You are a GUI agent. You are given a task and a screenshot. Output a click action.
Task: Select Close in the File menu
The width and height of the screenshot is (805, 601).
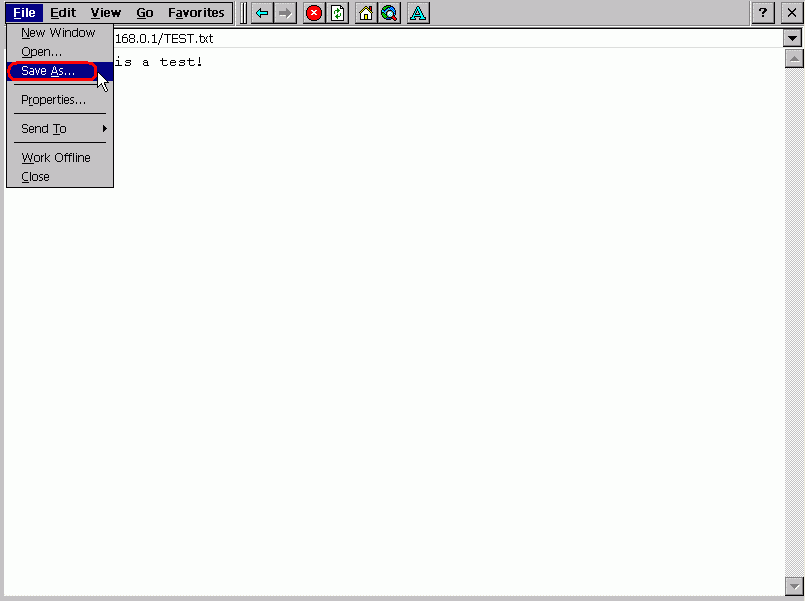[60, 177]
